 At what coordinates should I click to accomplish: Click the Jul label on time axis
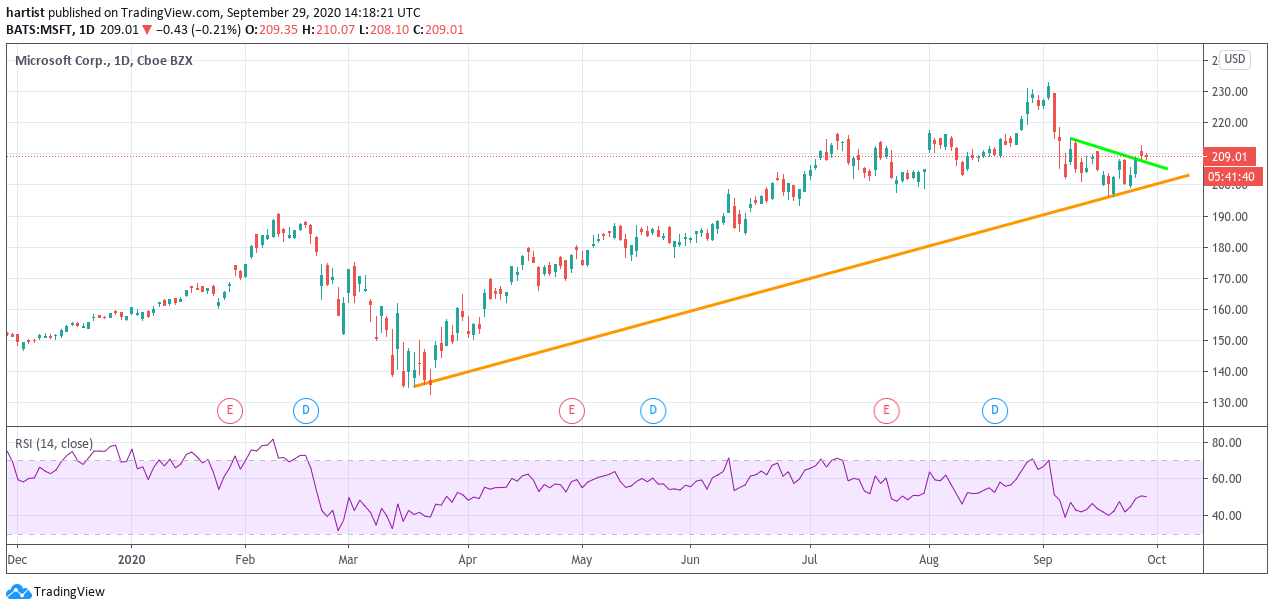pos(811,560)
